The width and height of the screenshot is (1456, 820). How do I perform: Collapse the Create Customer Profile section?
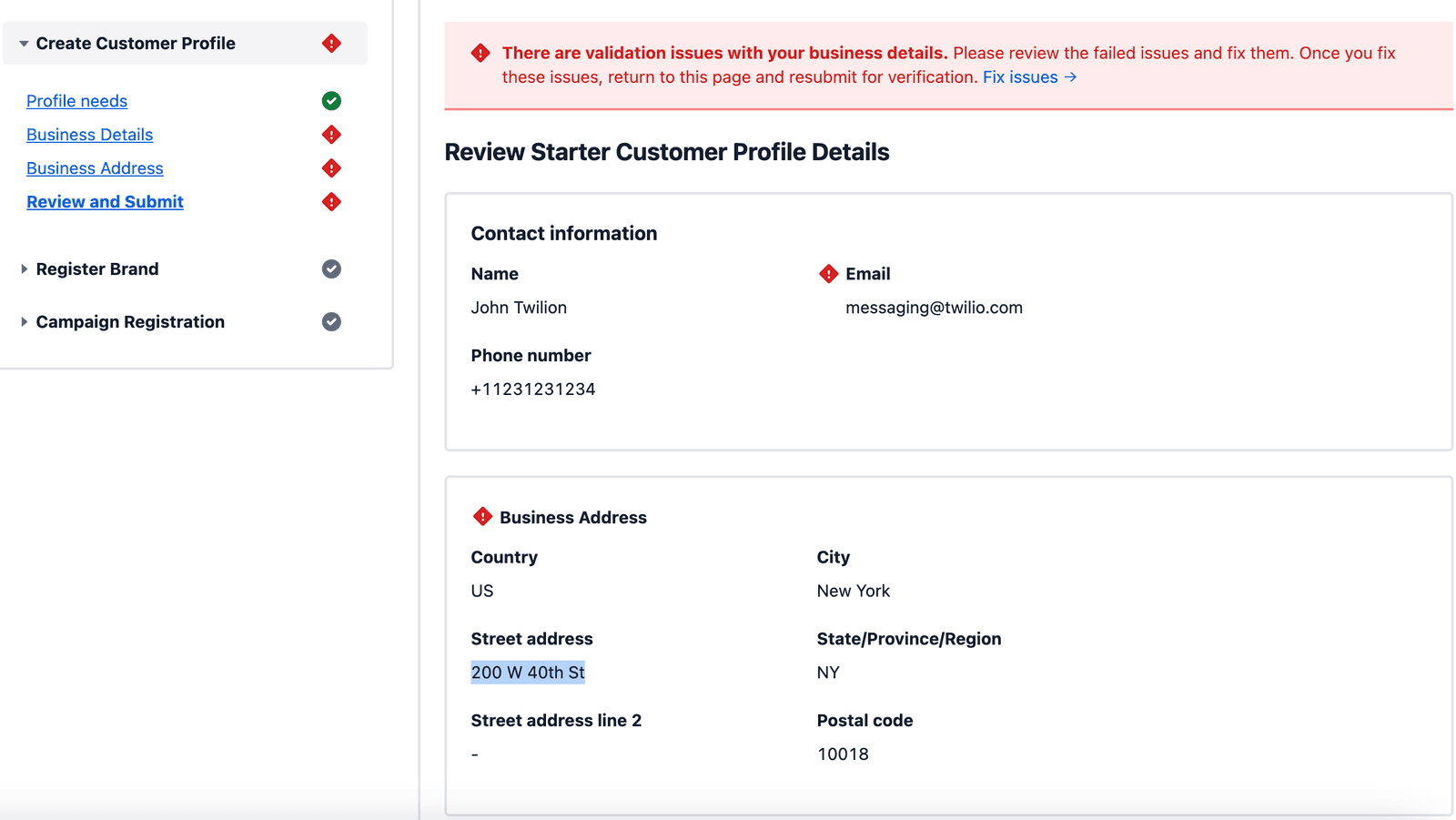point(23,43)
